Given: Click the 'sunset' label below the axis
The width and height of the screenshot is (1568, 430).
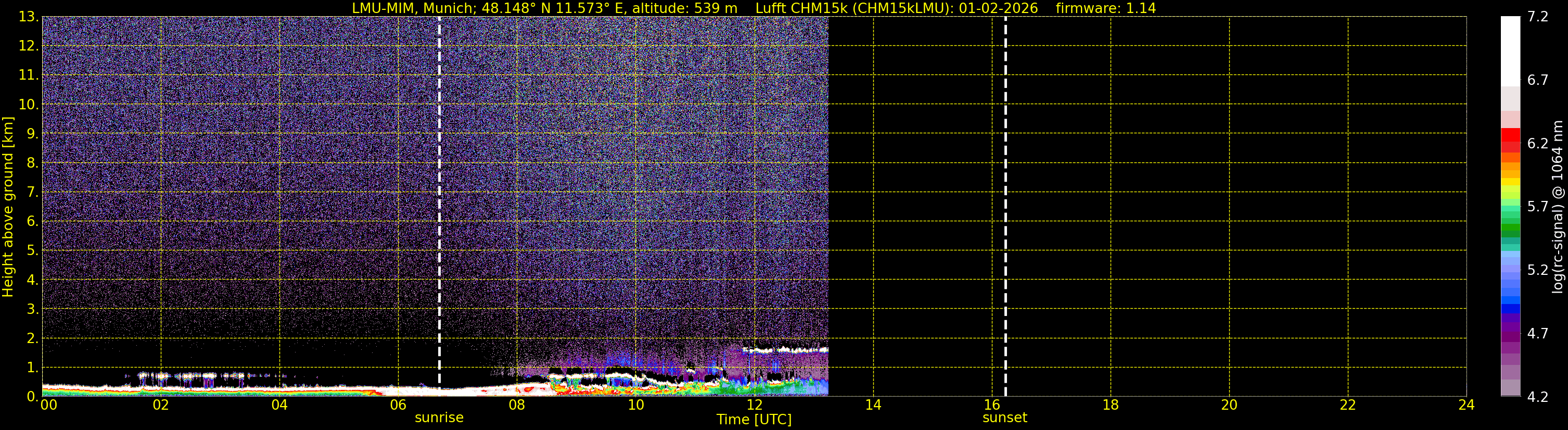Looking at the screenshot, I should [x=1004, y=418].
